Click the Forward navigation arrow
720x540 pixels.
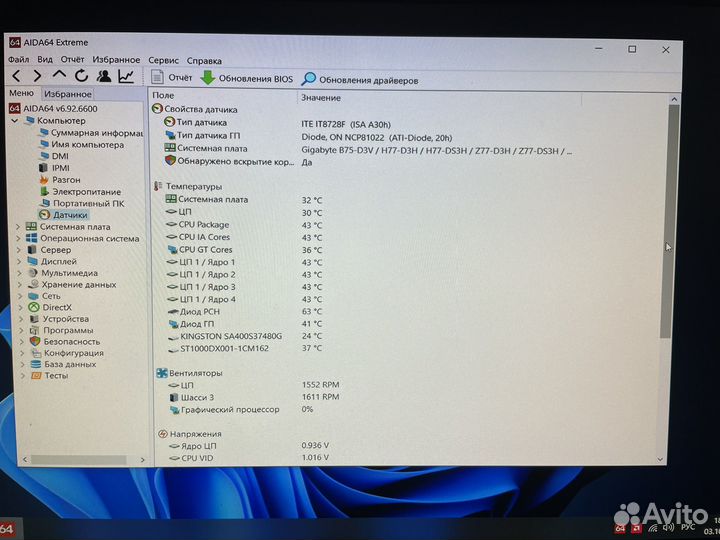point(37,77)
